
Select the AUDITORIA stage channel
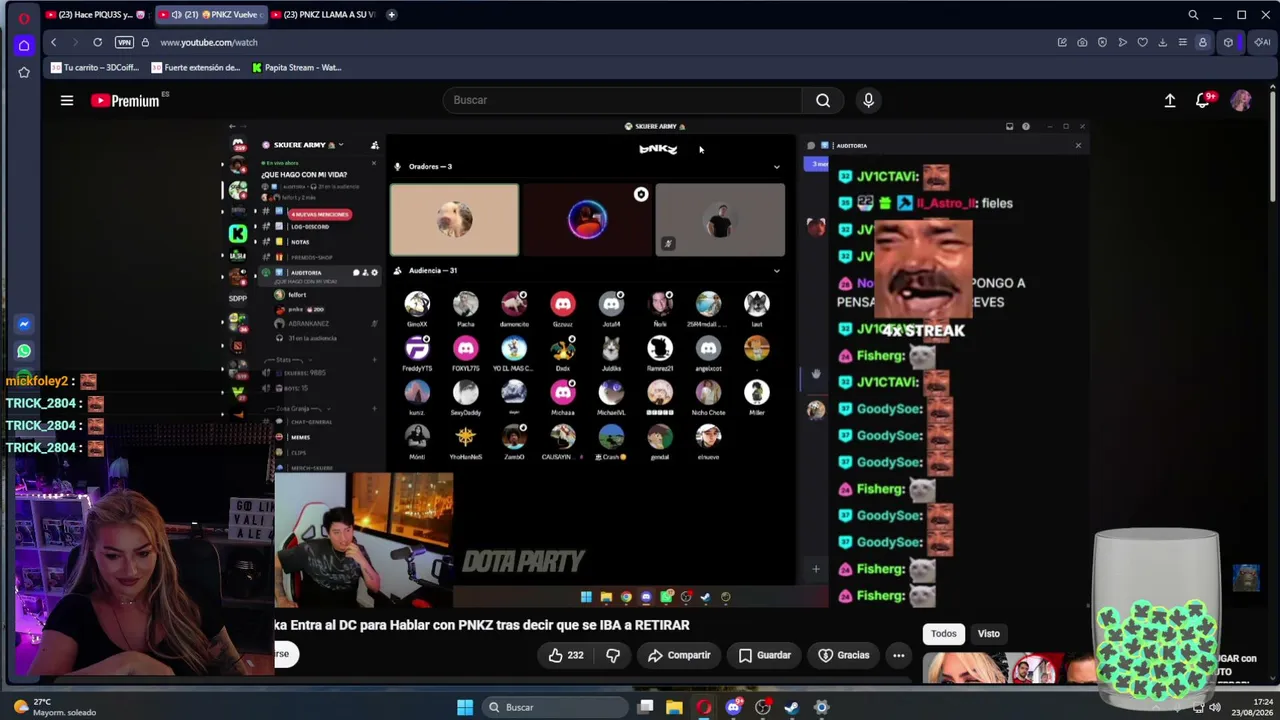(x=306, y=273)
